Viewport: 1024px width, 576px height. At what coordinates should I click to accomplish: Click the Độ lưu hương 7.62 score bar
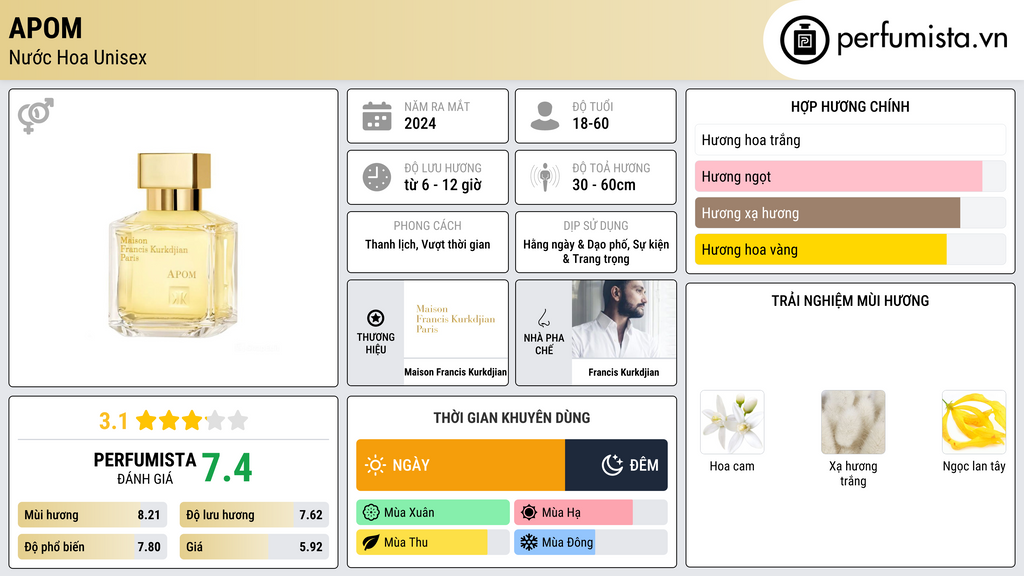click(x=254, y=515)
